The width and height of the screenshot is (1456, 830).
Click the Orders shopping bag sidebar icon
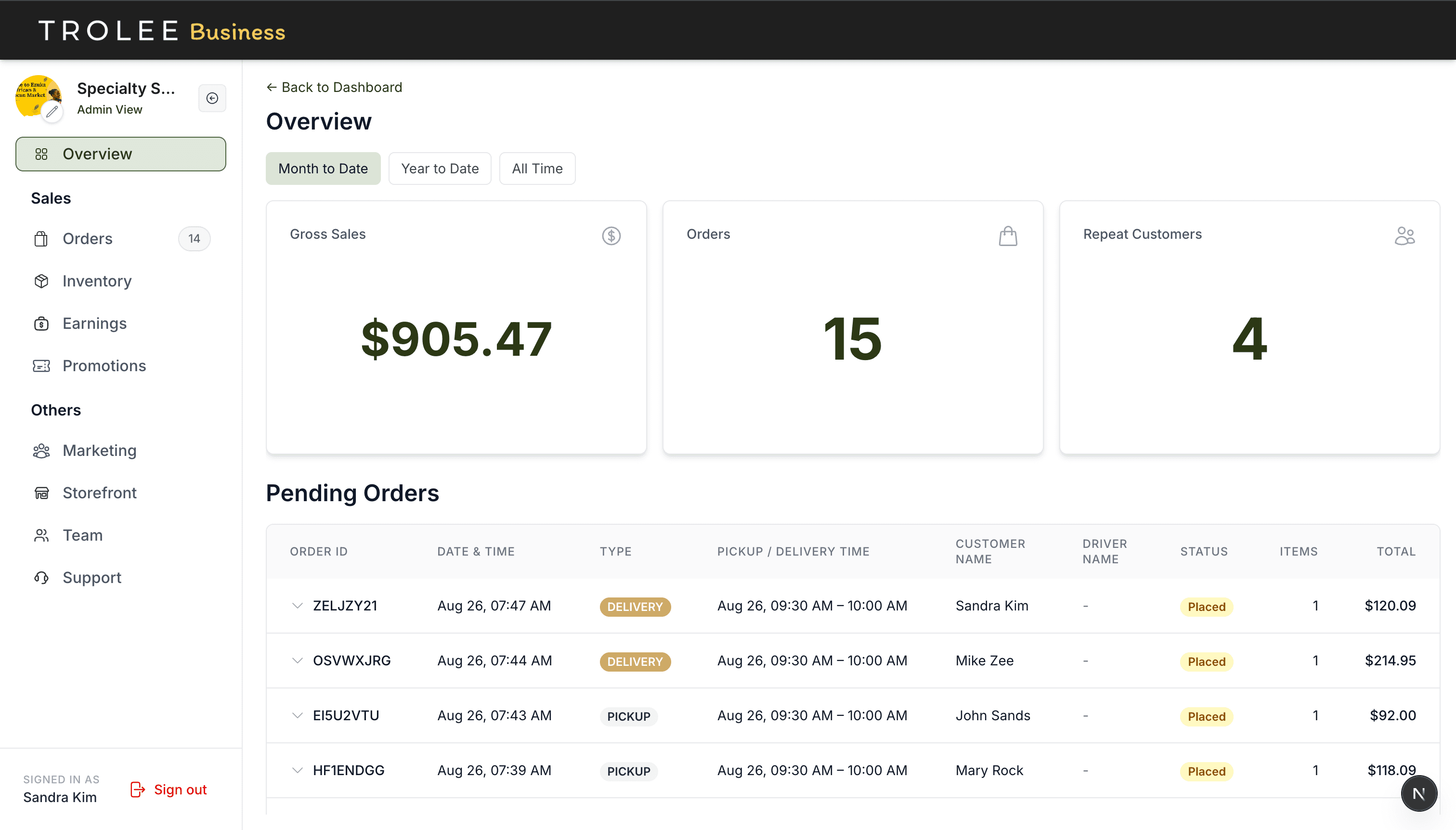pos(41,239)
